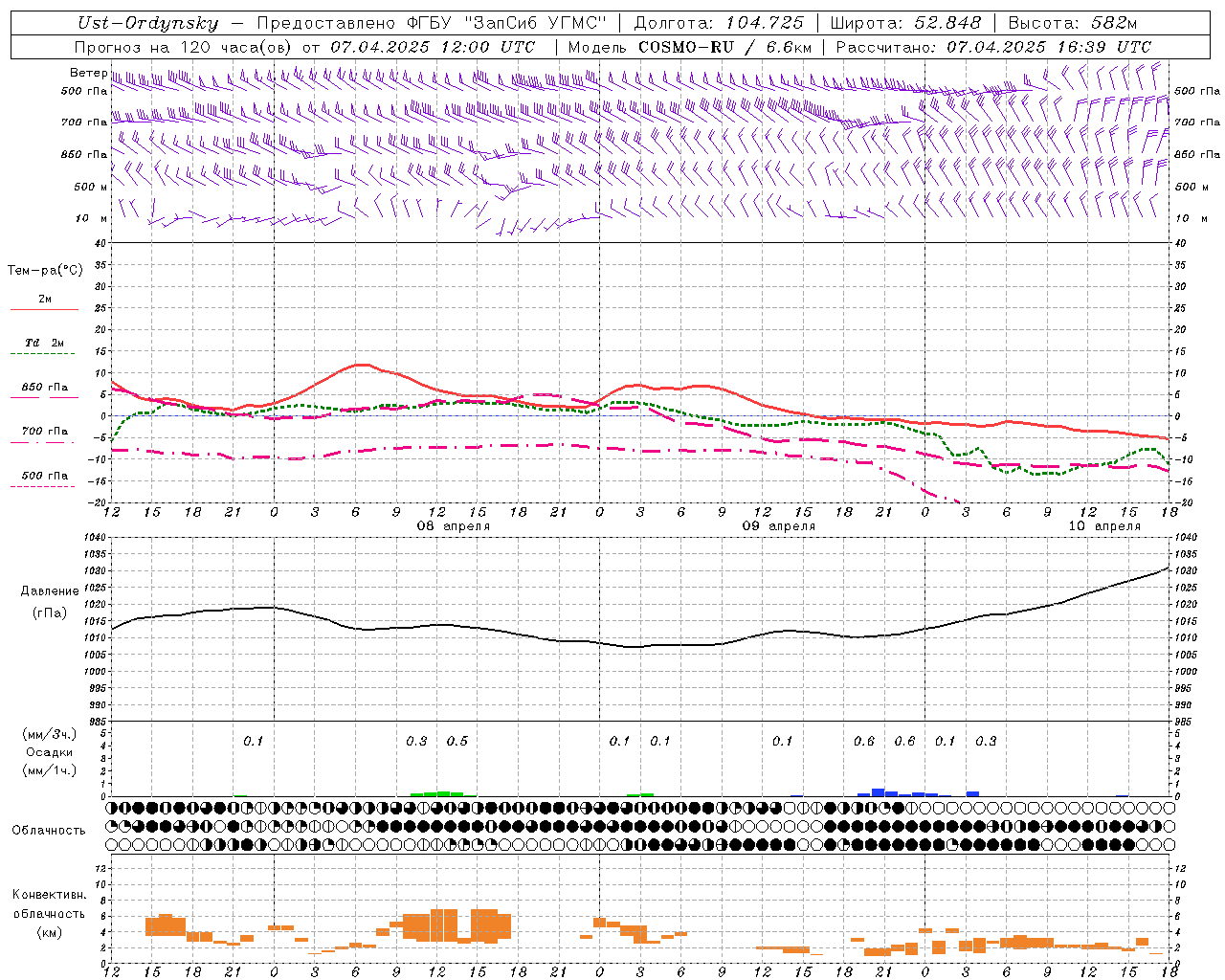This screenshot has width=1225, height=980.
Task: Select forecast start time '07.04.2025 12:00 UTC'
Action: (433, 46)
